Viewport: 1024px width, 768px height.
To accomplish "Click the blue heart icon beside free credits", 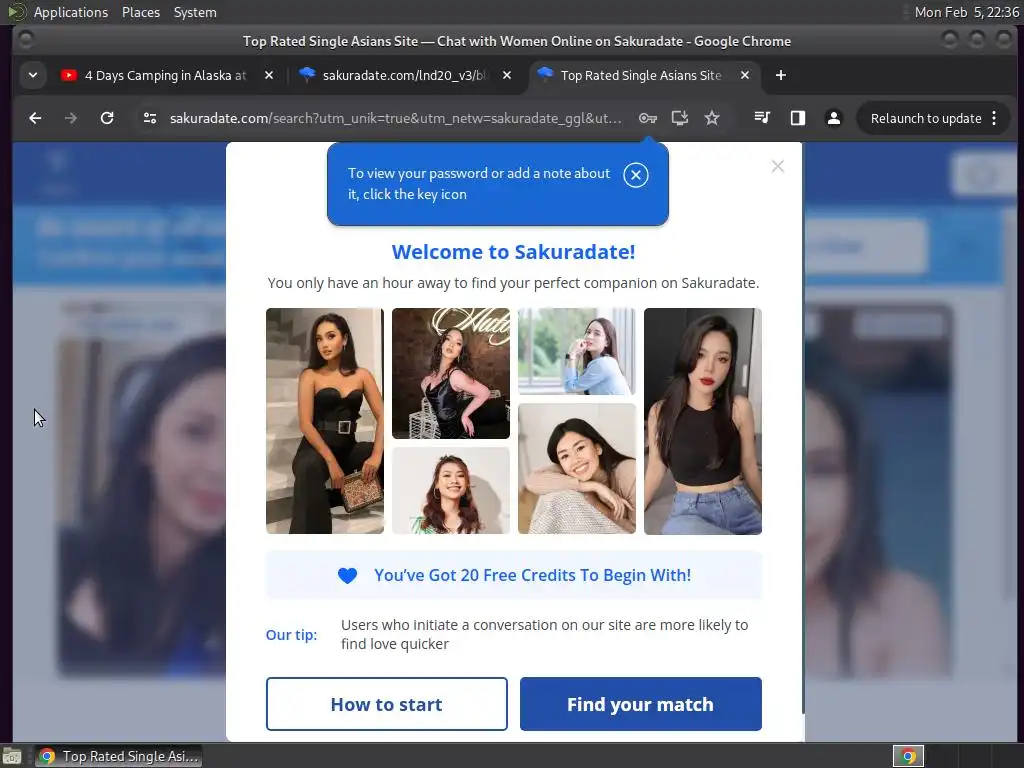I will (347, 575).
